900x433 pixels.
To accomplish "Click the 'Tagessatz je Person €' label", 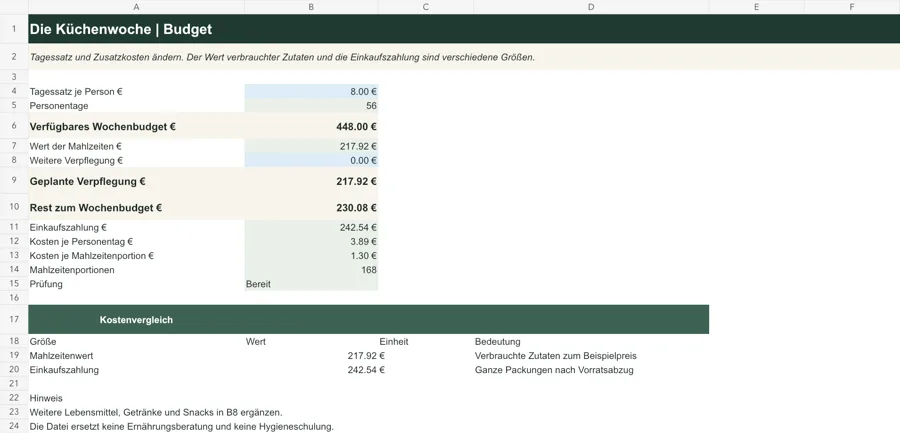I will [76, 91].
